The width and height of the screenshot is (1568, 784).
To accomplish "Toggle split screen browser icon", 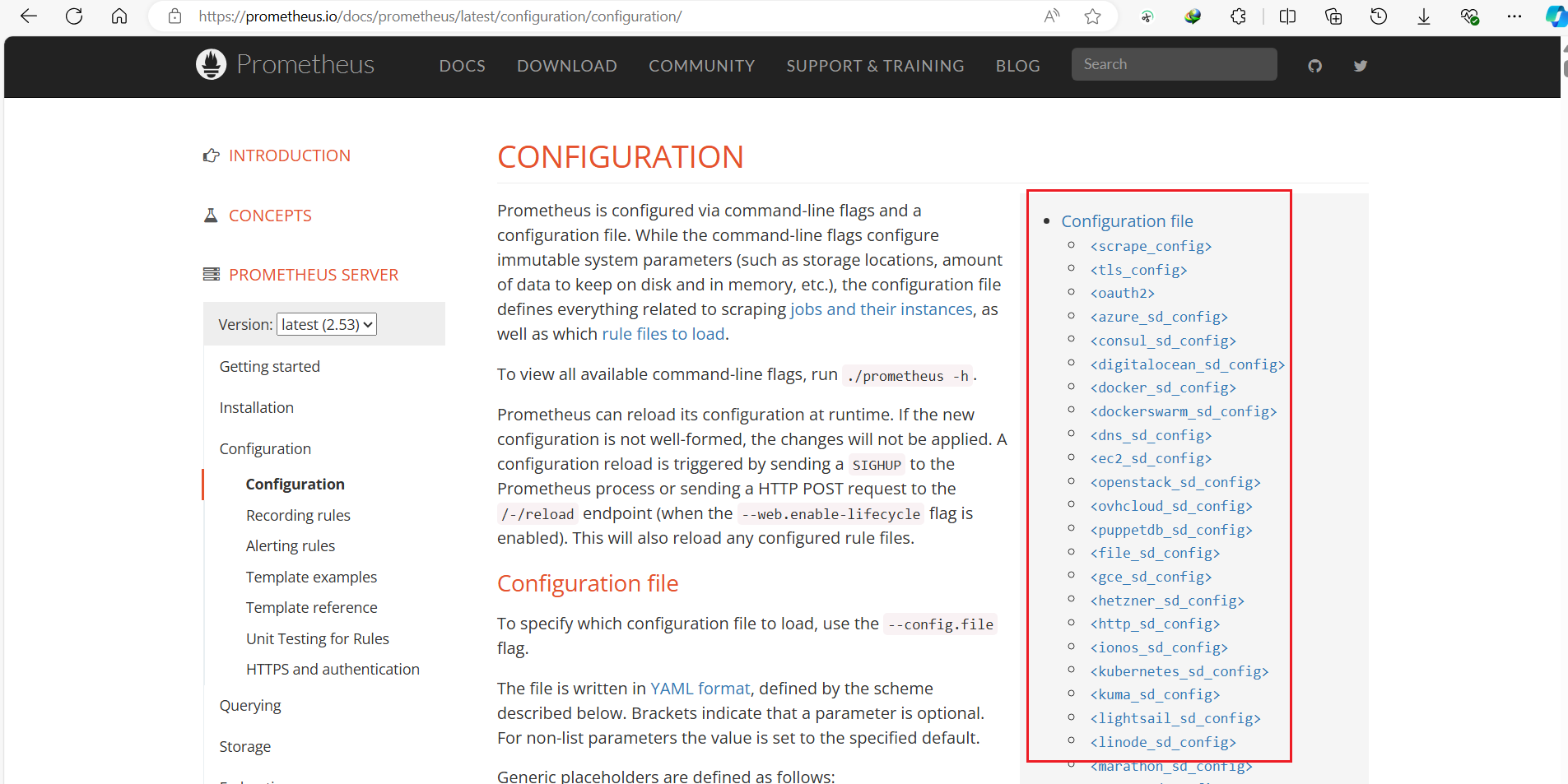I will (1288, 16).
